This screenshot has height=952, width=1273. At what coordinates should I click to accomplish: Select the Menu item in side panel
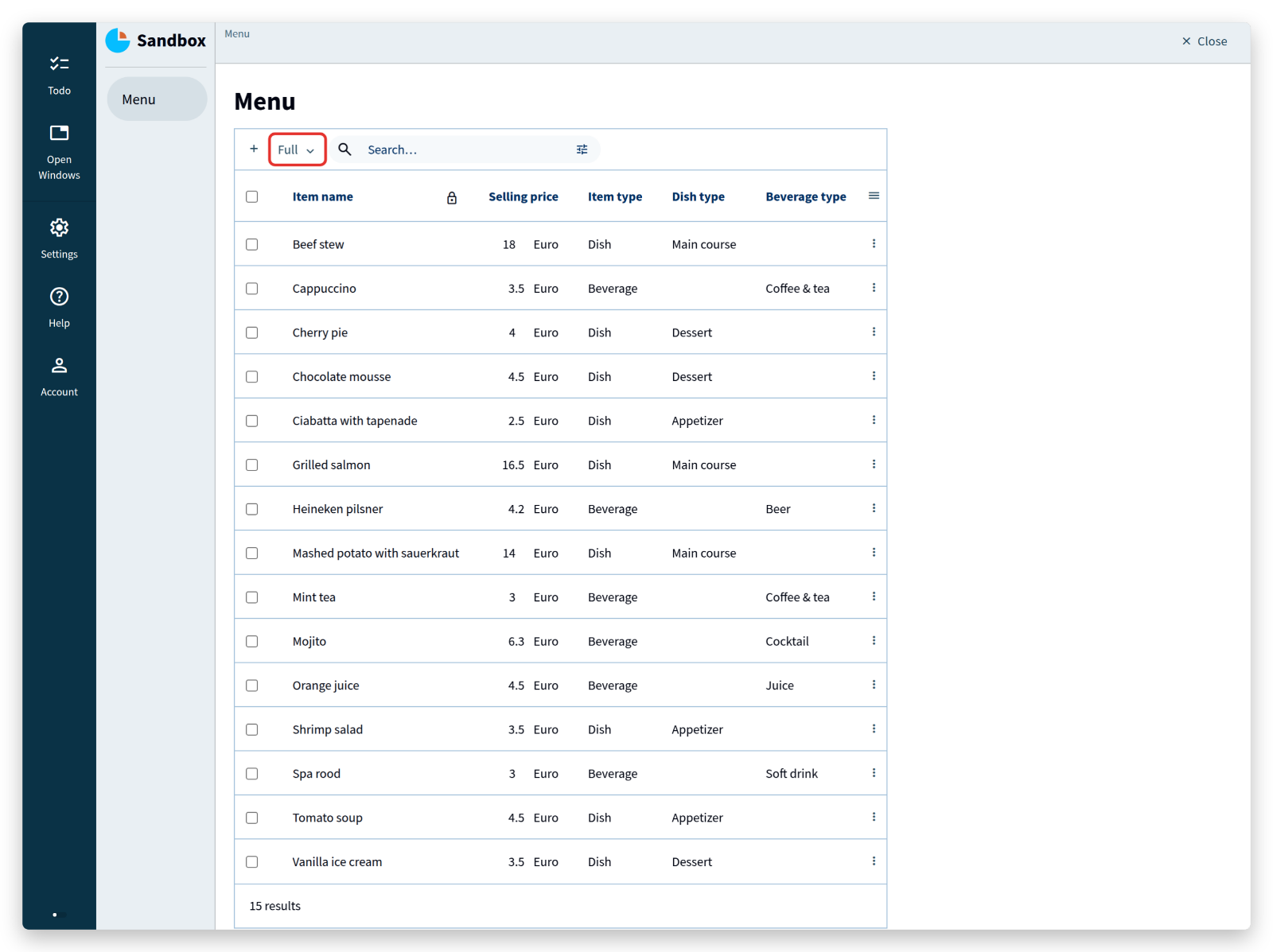[157, 99]
